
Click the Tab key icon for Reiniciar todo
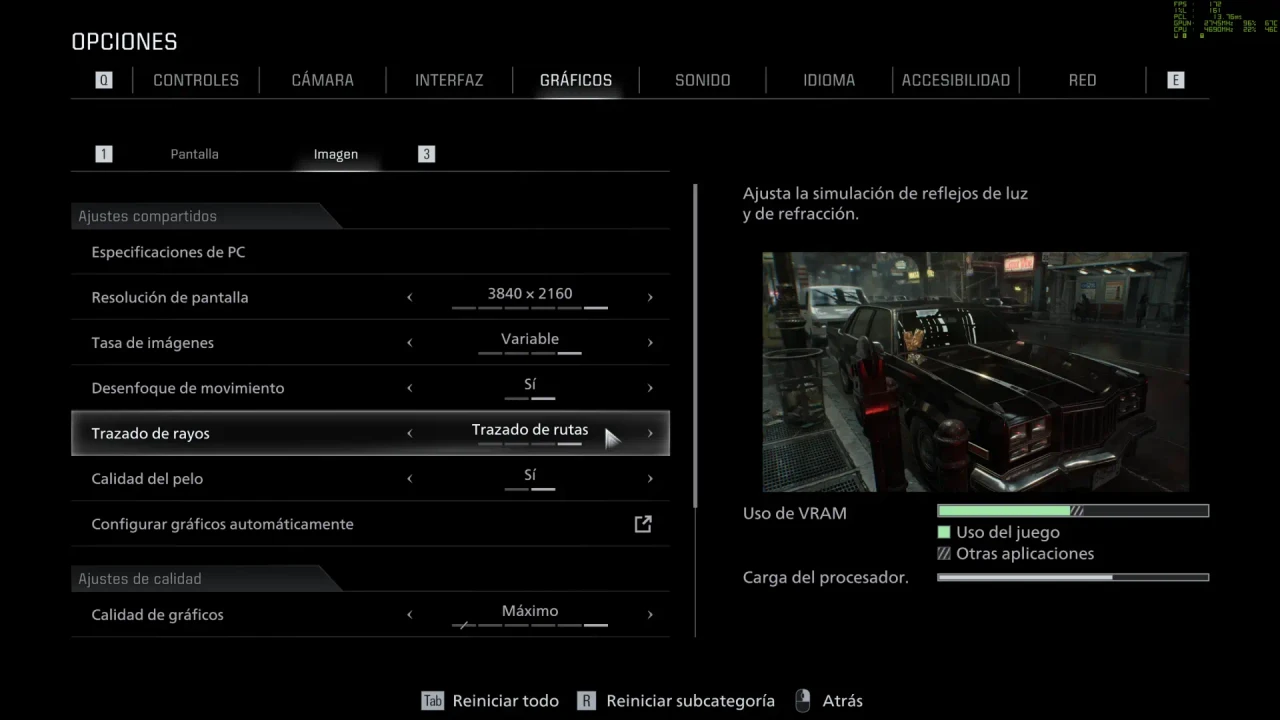[432, 701]
